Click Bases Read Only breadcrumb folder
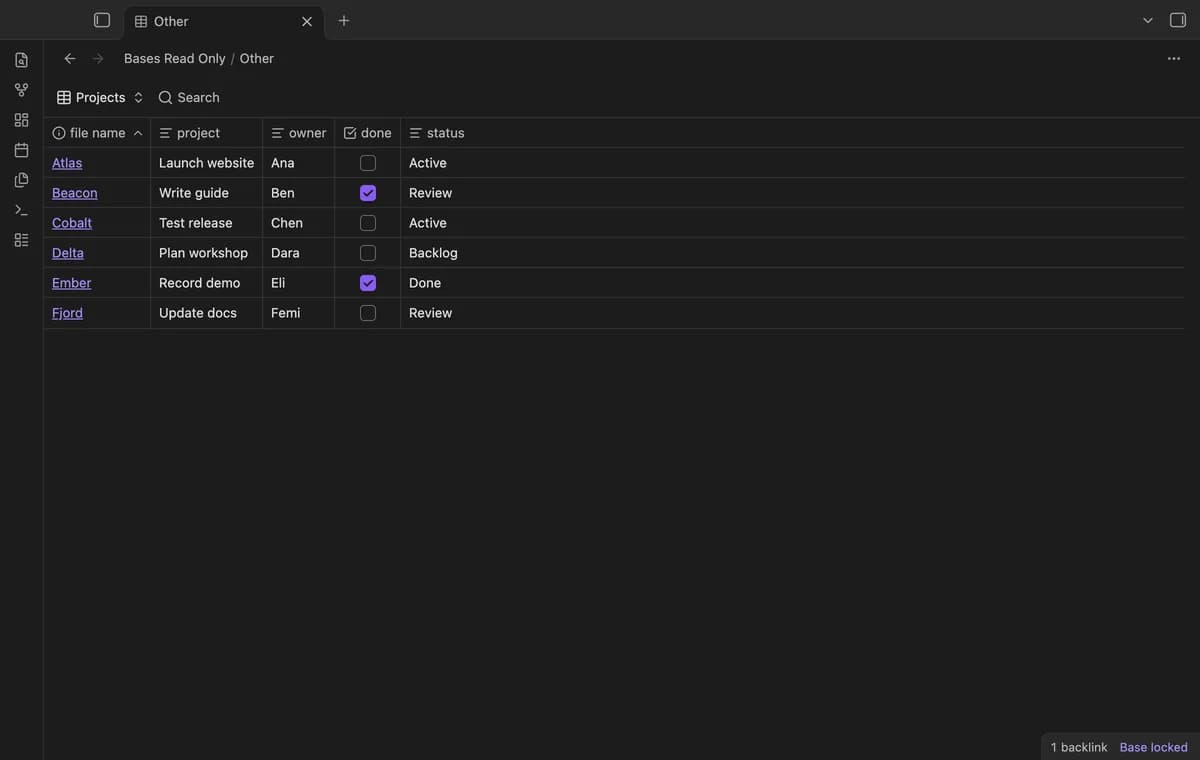 click(x=175, y=58)
